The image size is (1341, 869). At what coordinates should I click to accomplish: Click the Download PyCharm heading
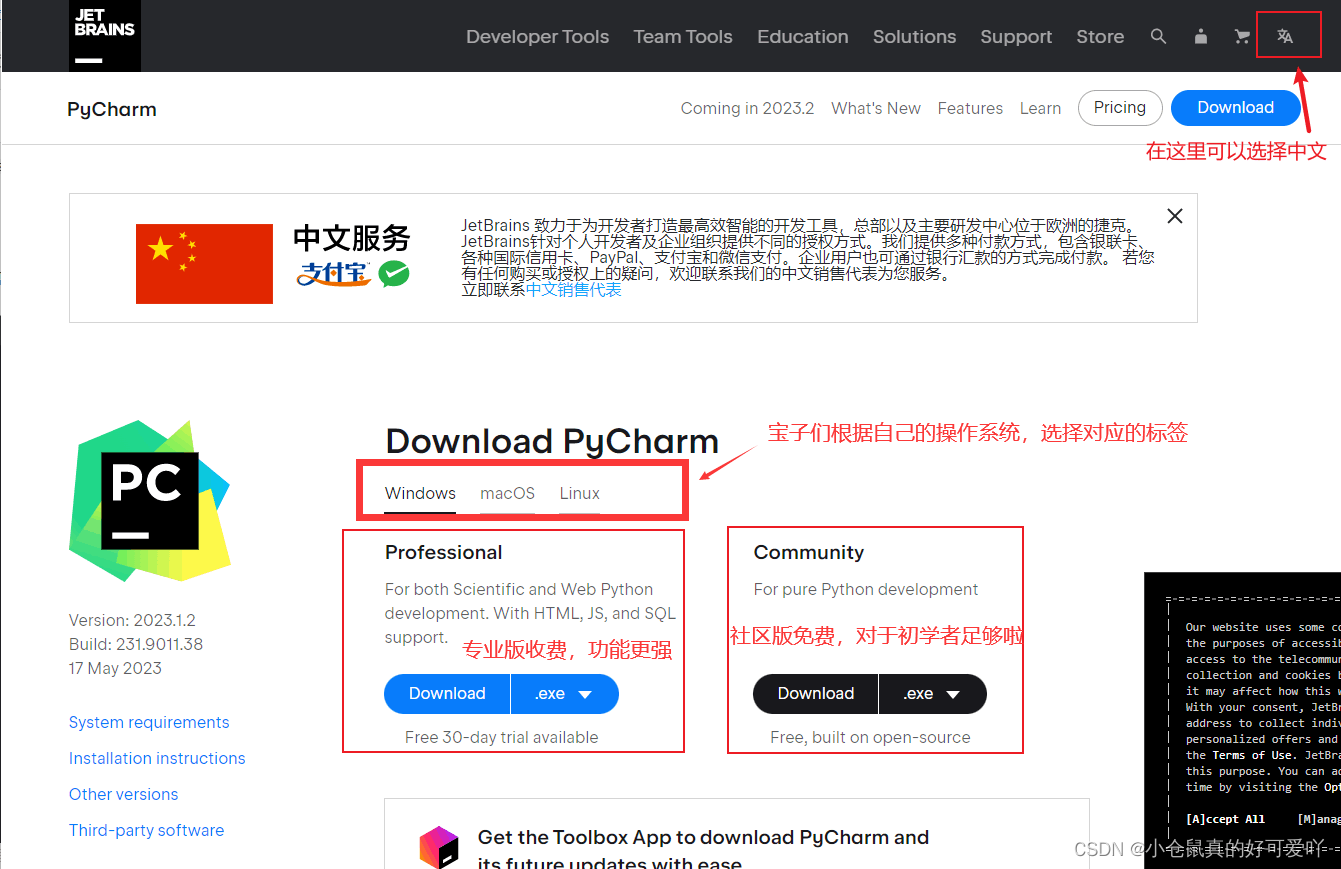point(552,441)
